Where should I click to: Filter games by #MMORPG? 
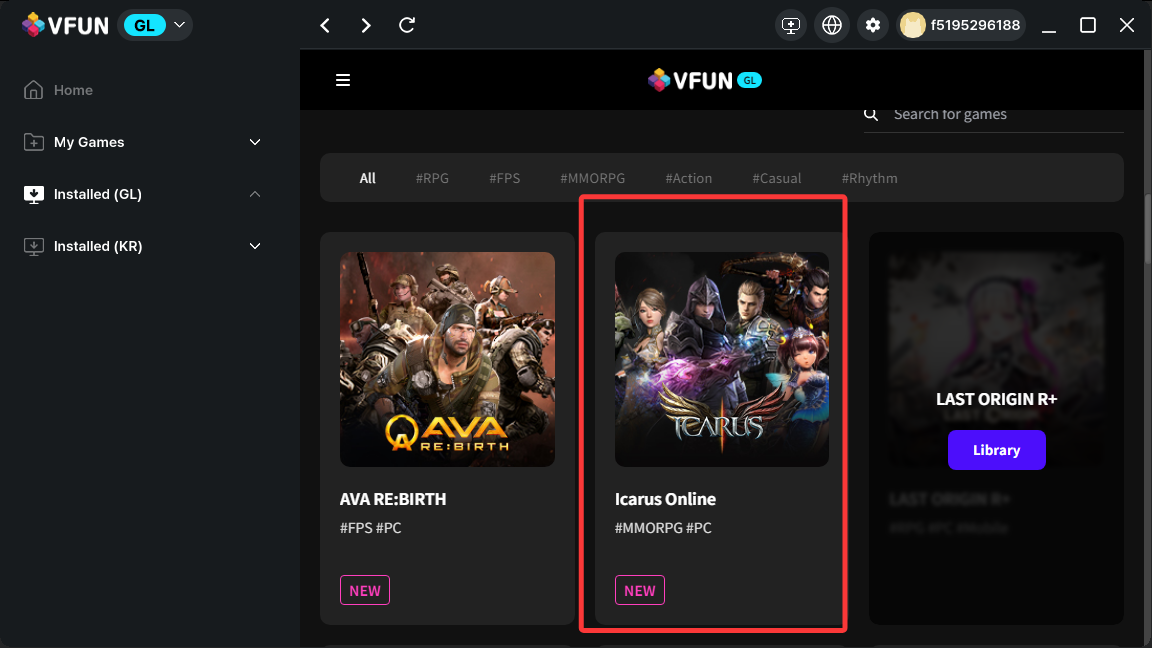(593, 178)
